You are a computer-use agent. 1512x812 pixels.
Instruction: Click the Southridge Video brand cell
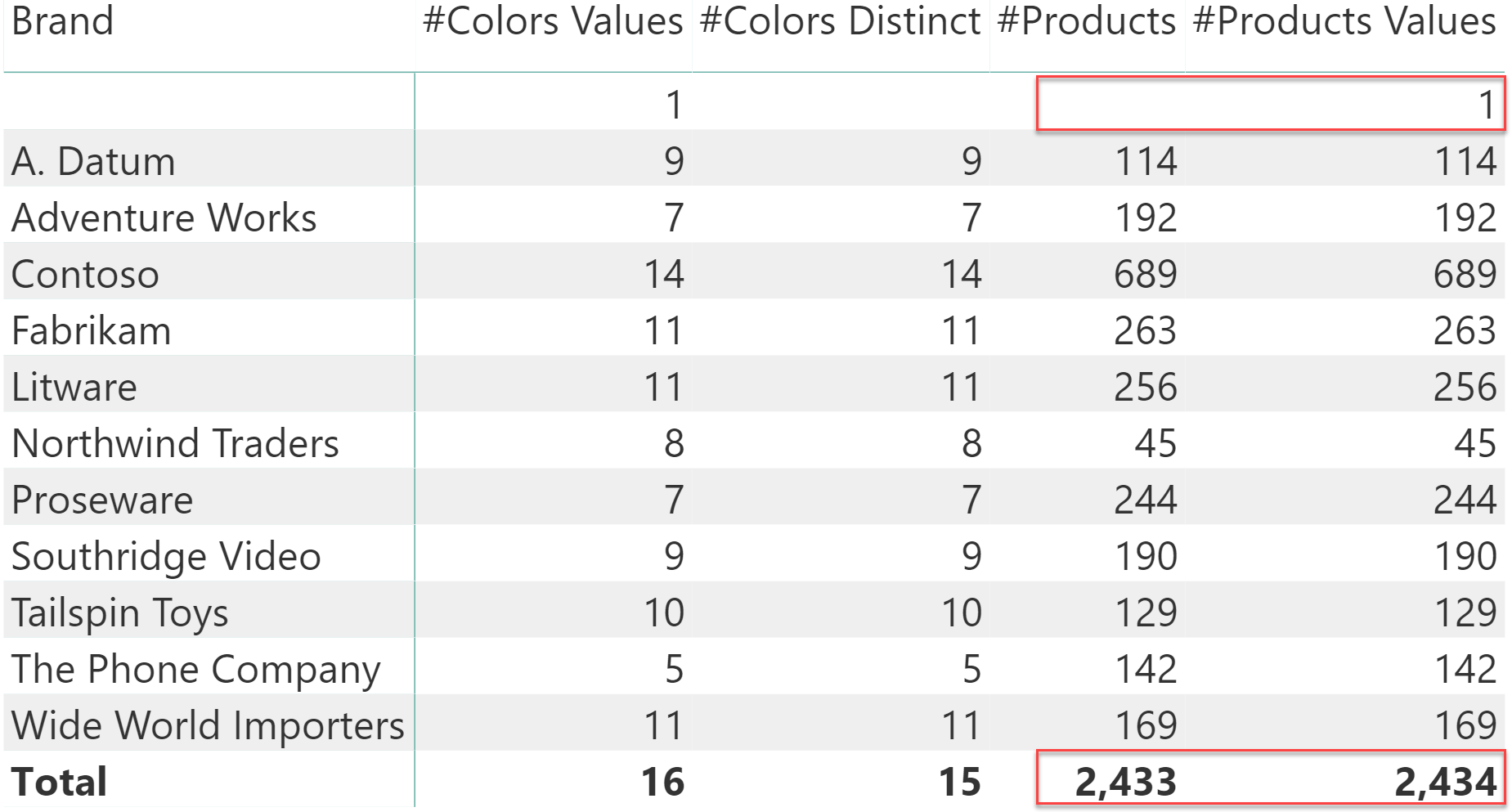[166, 556]
